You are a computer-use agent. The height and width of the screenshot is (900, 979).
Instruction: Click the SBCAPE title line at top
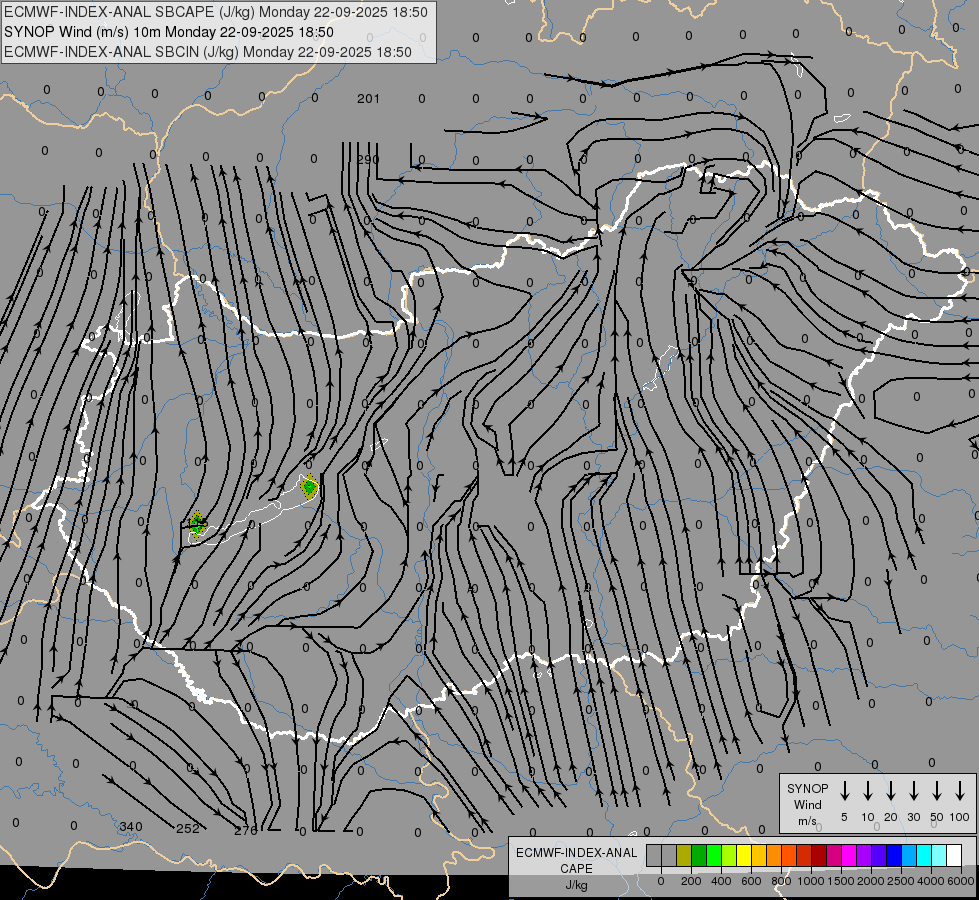coord(216,12)
